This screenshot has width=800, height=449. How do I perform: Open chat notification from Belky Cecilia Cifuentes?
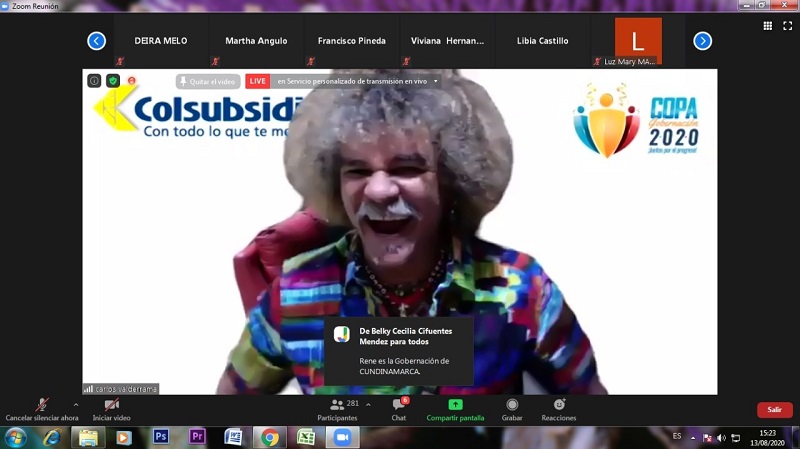pos(399,351)
